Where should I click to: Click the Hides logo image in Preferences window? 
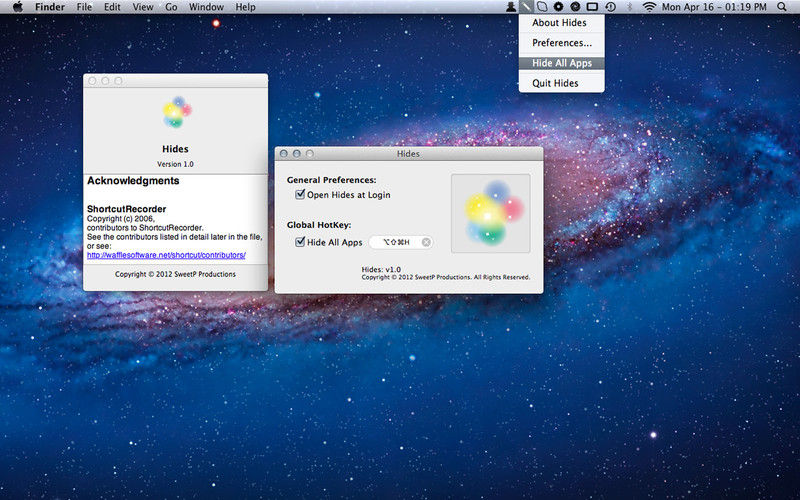click(491, 213)
